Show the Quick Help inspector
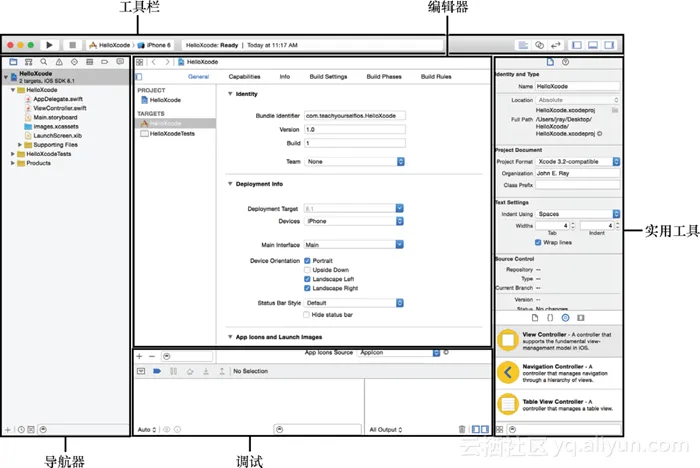Viewport: 700px width, 468px height. pyautogui.click(x=565, y=62)
